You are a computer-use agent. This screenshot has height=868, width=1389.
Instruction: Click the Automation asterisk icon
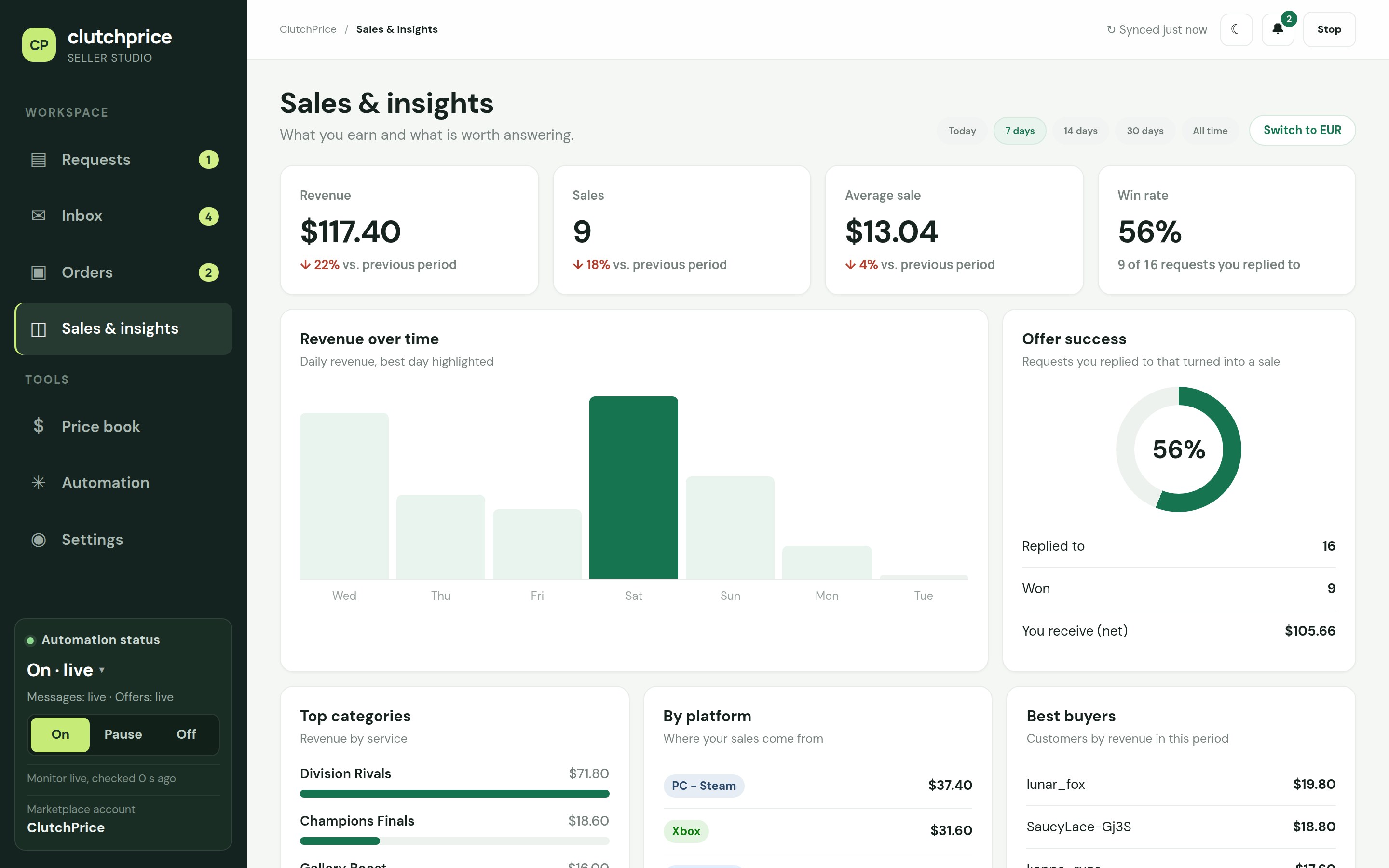(39, 482)
